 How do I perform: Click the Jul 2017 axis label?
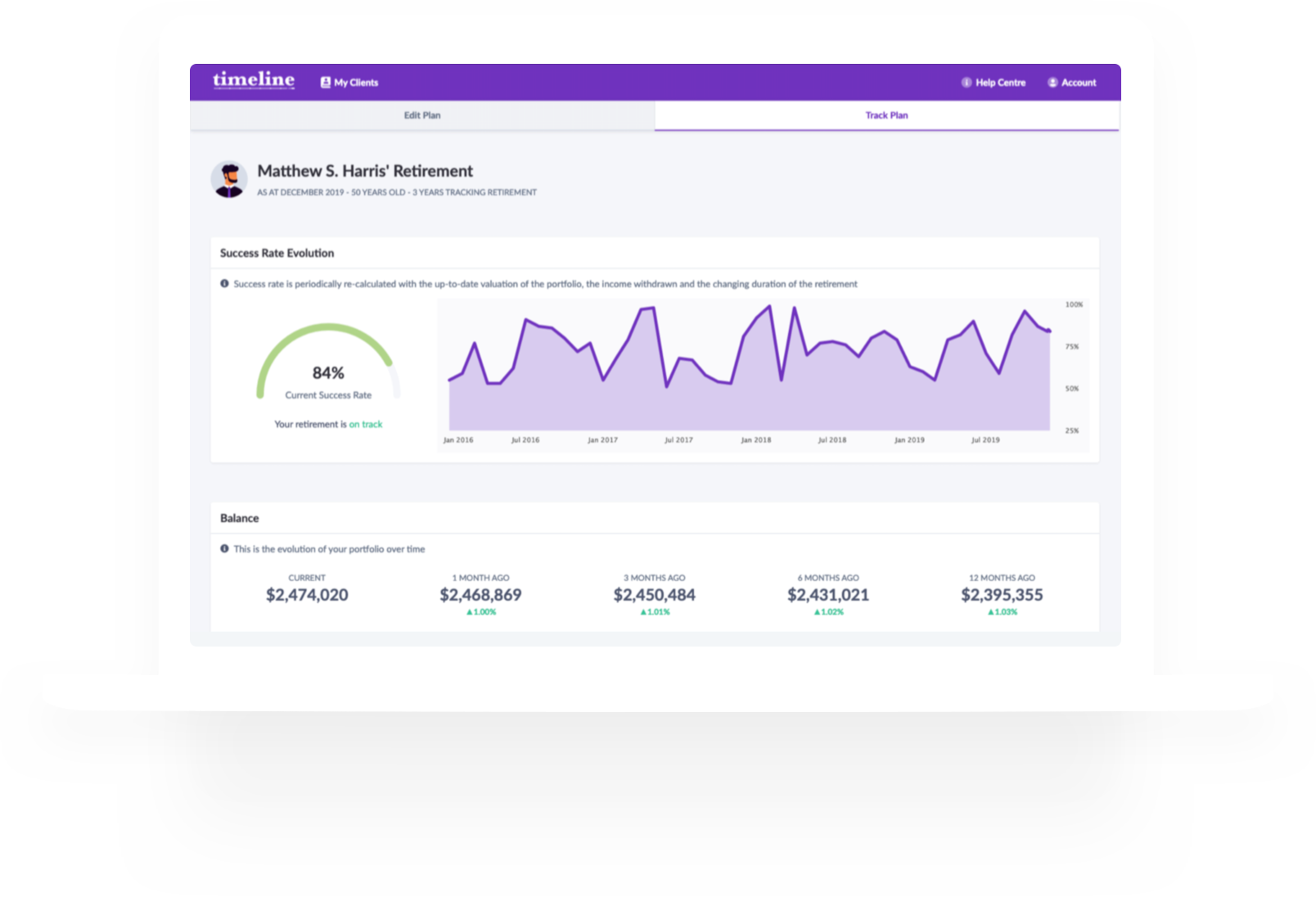click(678, 440)
